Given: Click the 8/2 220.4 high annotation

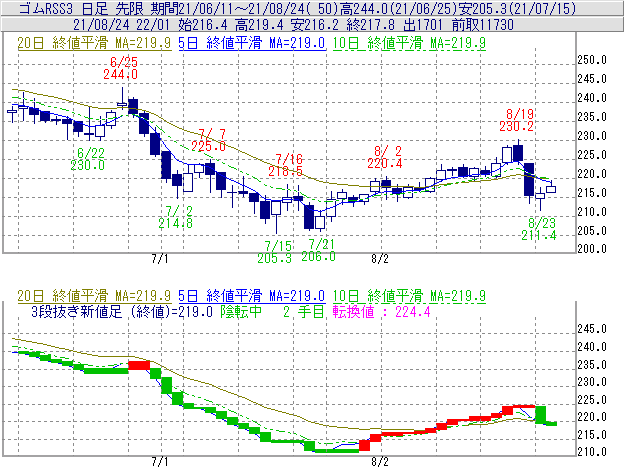Looking at the screenshot, I should point(384,157).
